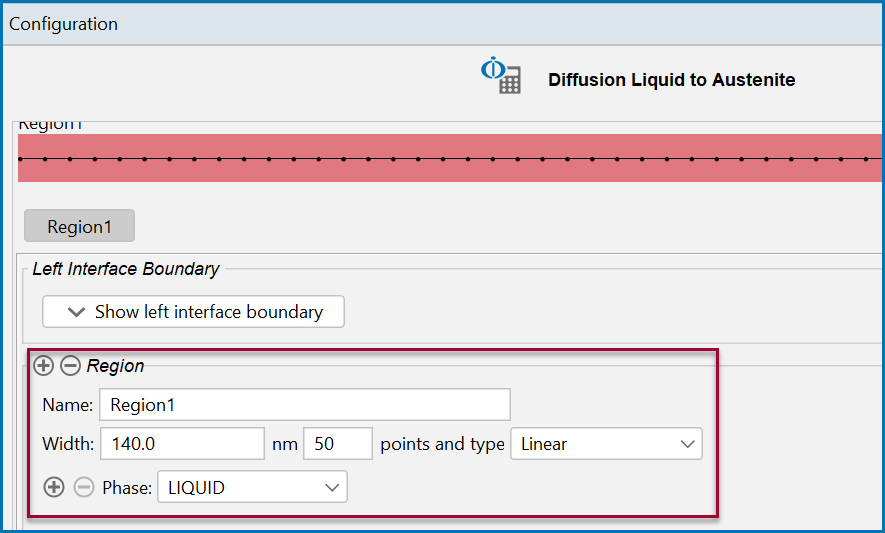Click the nm unit label beside Width
This screenshot has width=885, height=533.
(x=284, y=444)
